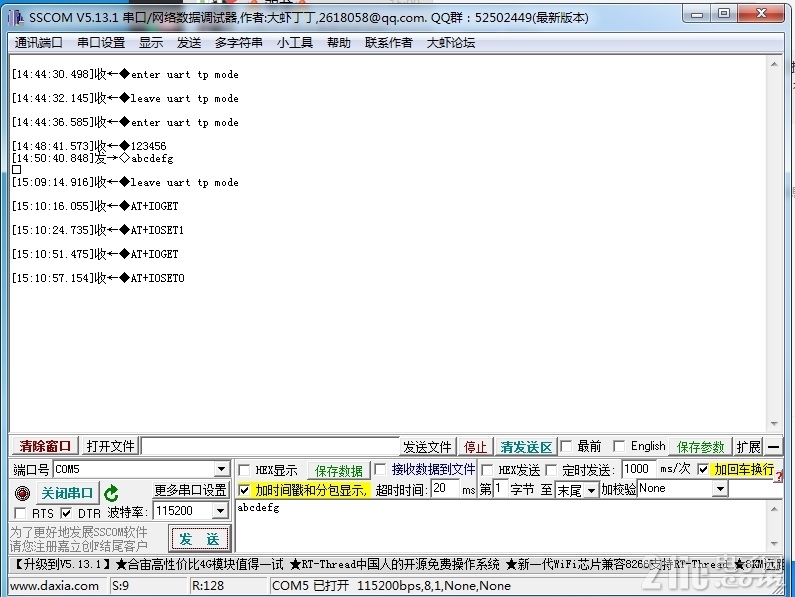
Task: Toggle the 最前 always-on-top checkbox
Action: click(x=566, y=446)
